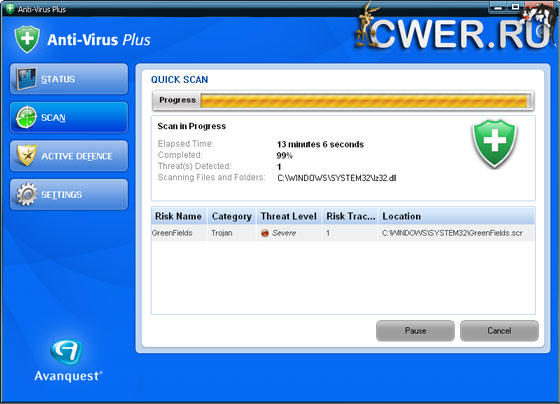Sort by Risk Name column
The image size is (560, 404).
[x=179, y=216]
